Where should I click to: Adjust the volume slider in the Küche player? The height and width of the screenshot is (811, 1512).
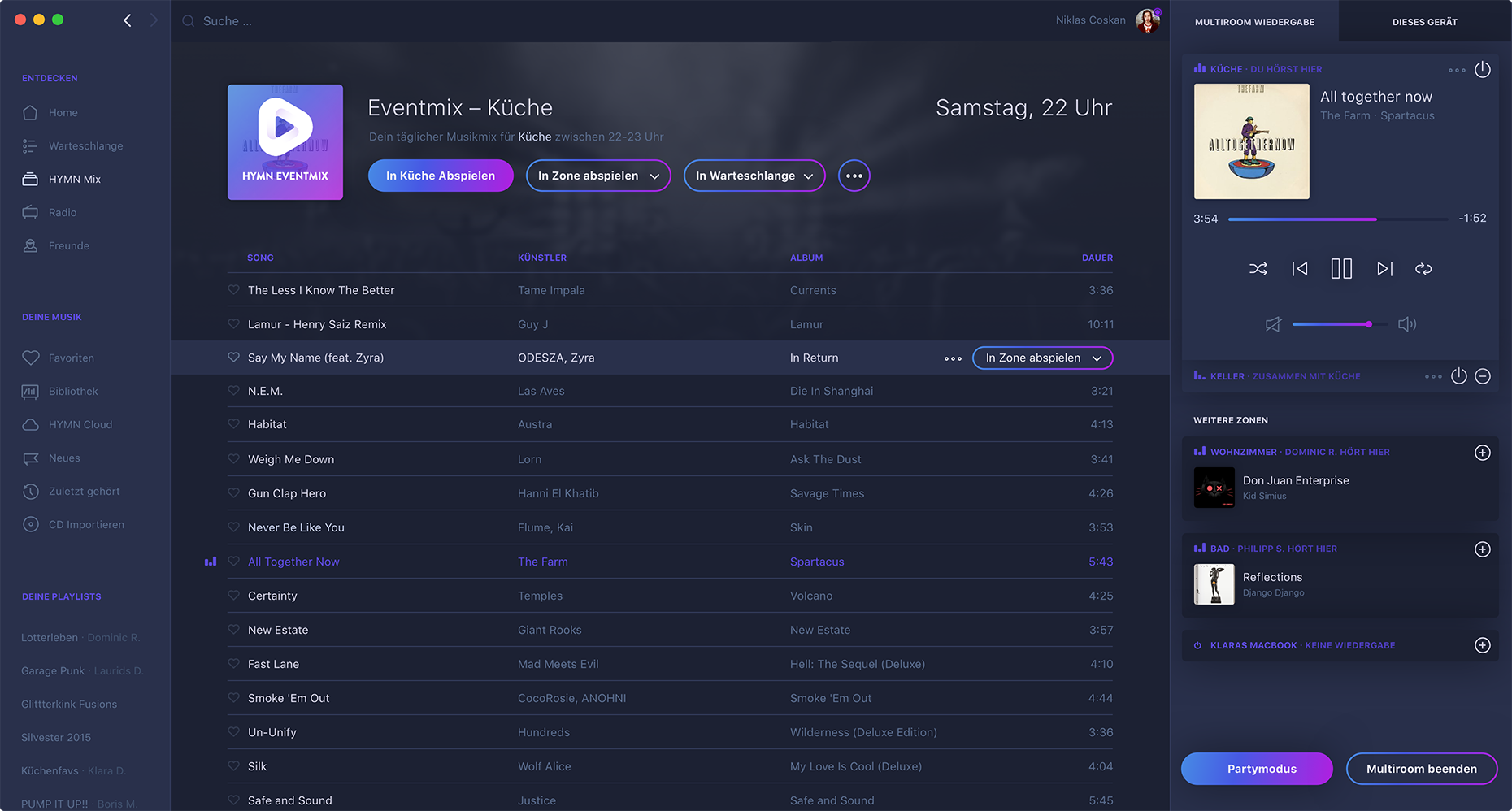(x=1369, y=324)
